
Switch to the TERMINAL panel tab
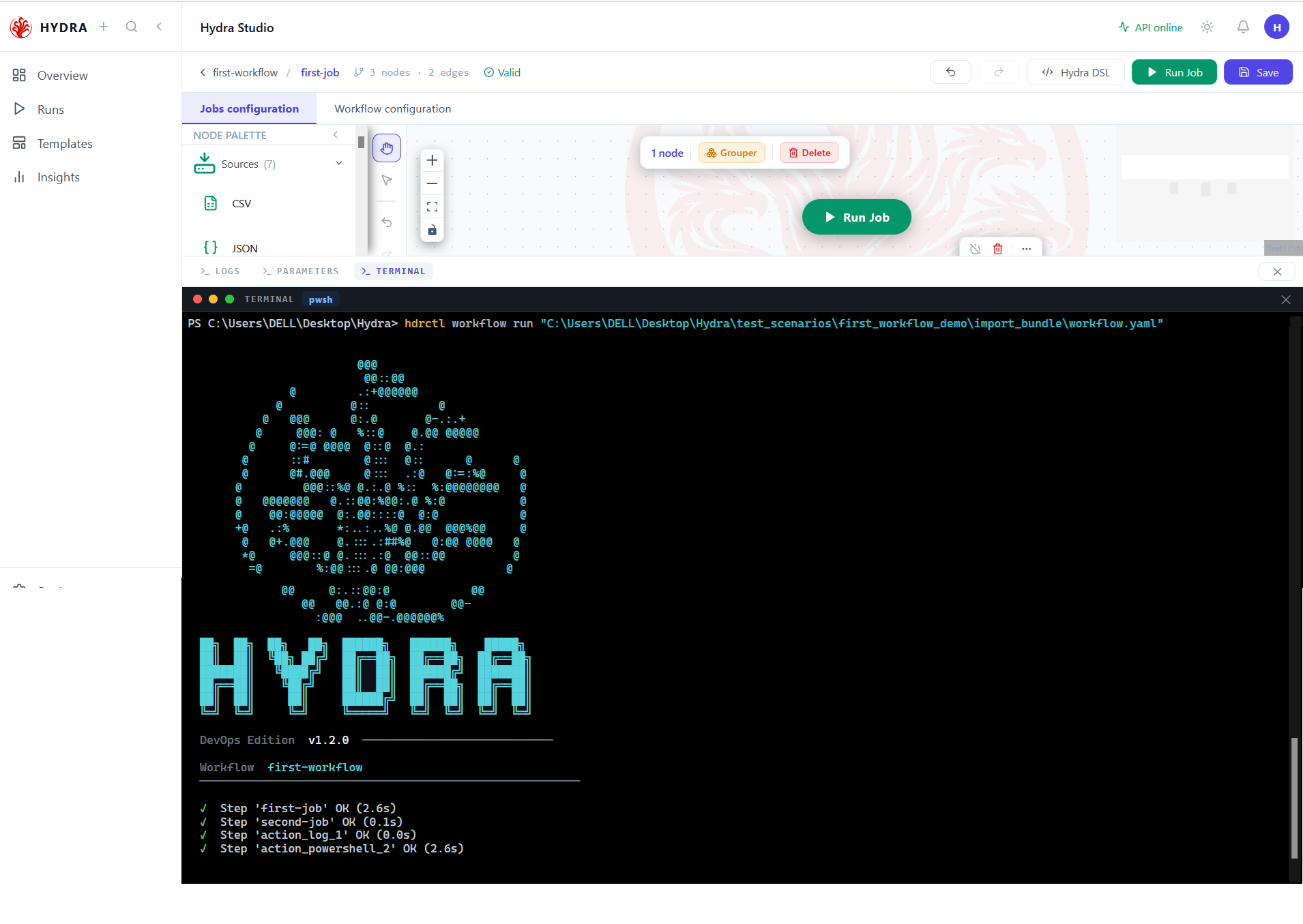394,271
